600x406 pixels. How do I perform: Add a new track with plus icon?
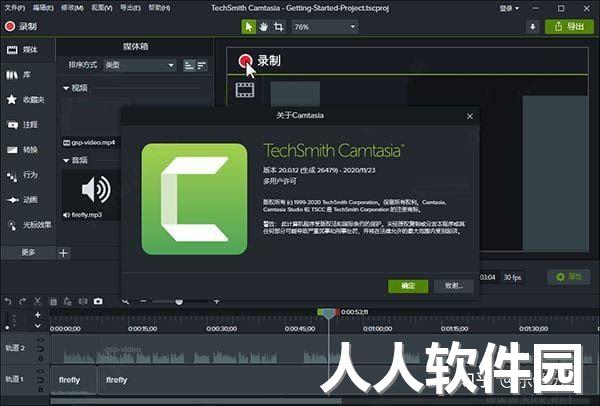tap(38, 315)
